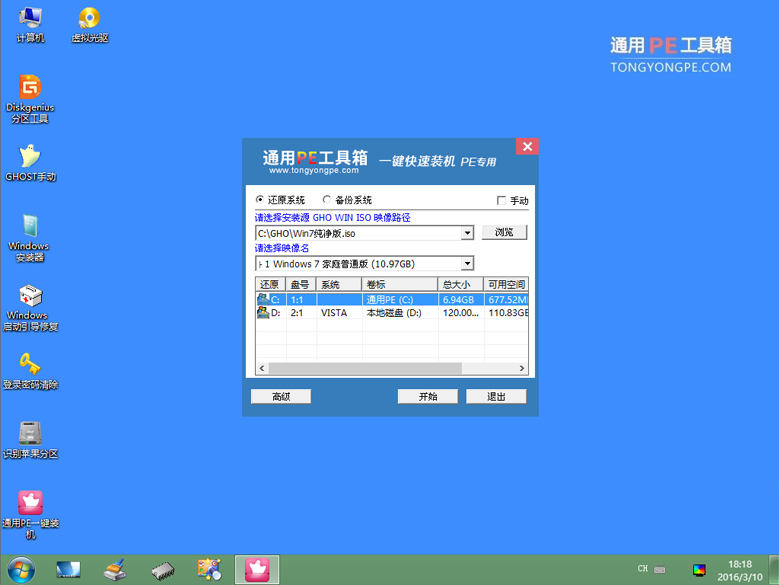Viewport: 779px width, 585px height.
Task: Click the Start orb on the taskbar
Action: [x=19, y=570]
